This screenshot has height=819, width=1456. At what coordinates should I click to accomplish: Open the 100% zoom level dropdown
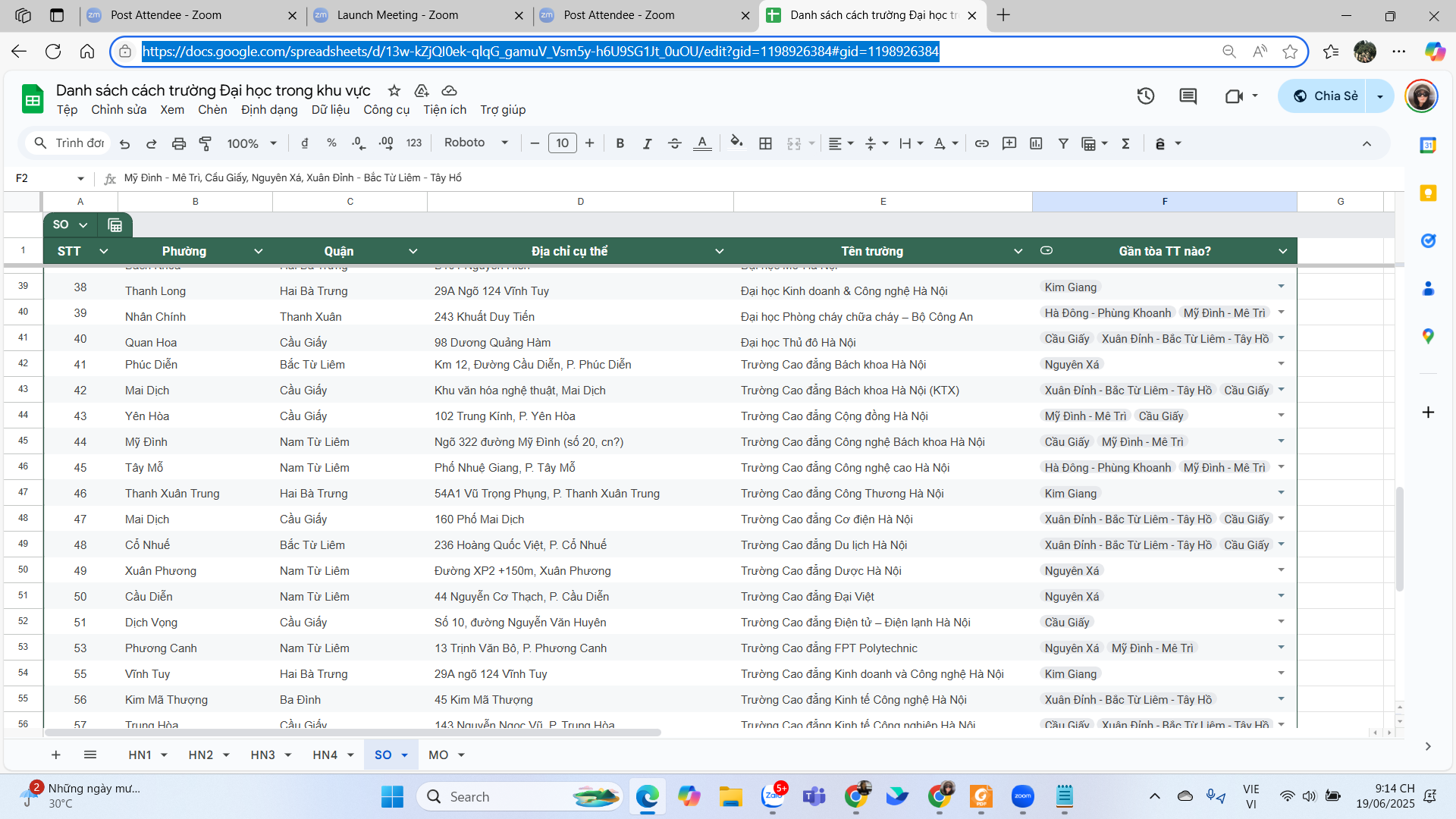click(252, 143)
